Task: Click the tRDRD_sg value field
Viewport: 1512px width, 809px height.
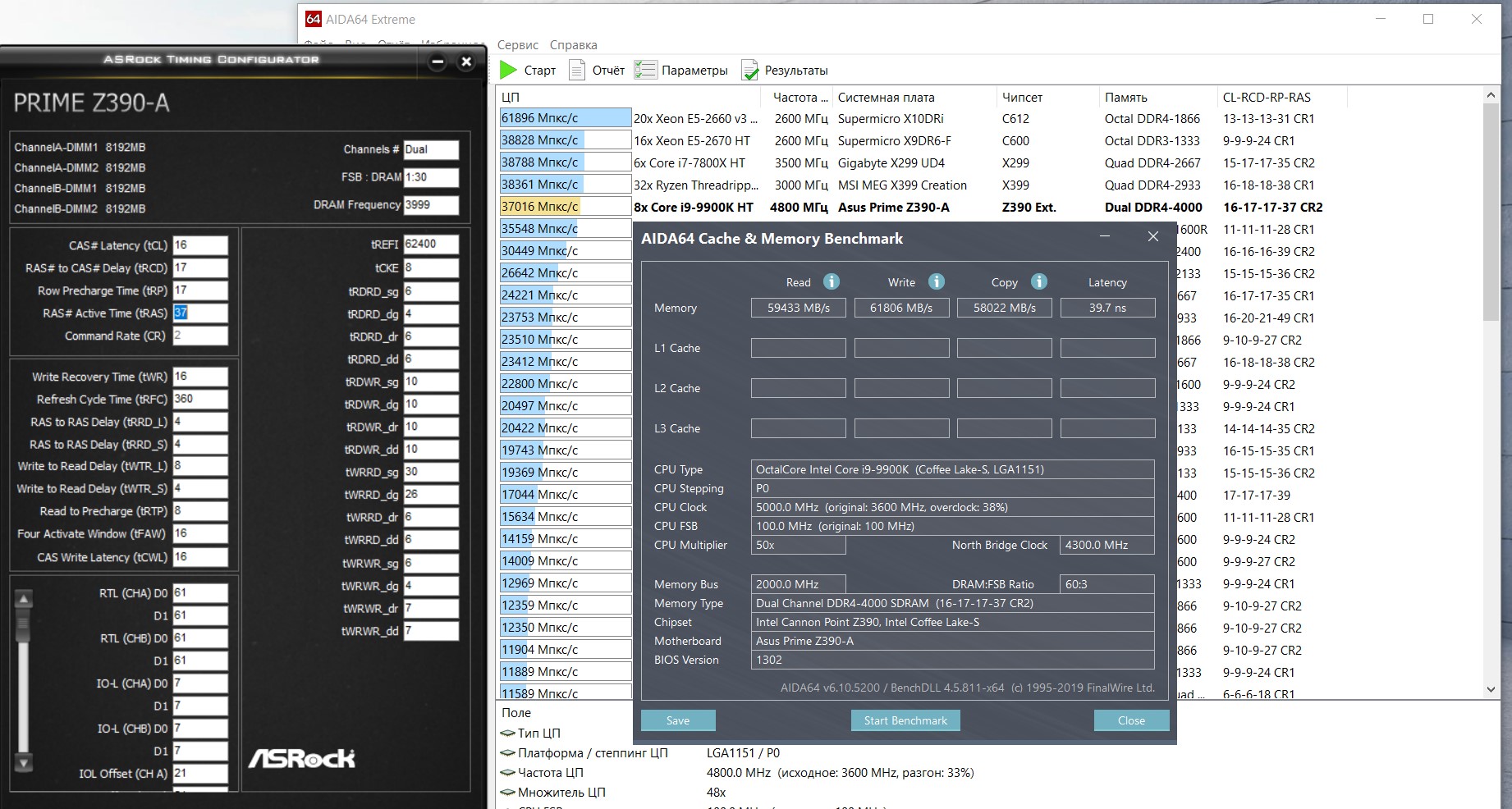Action: (x=431, y=291)
